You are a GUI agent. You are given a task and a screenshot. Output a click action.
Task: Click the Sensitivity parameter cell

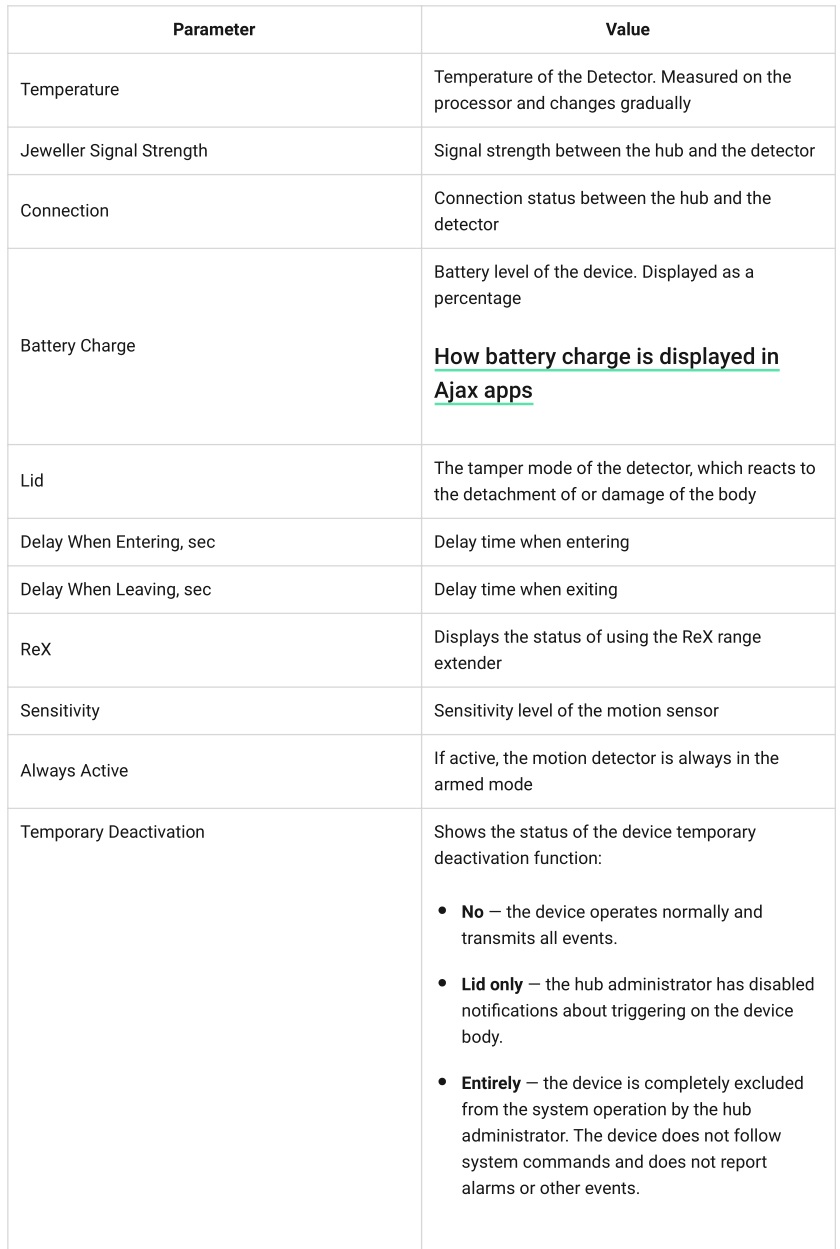click(x=214, y=711)
